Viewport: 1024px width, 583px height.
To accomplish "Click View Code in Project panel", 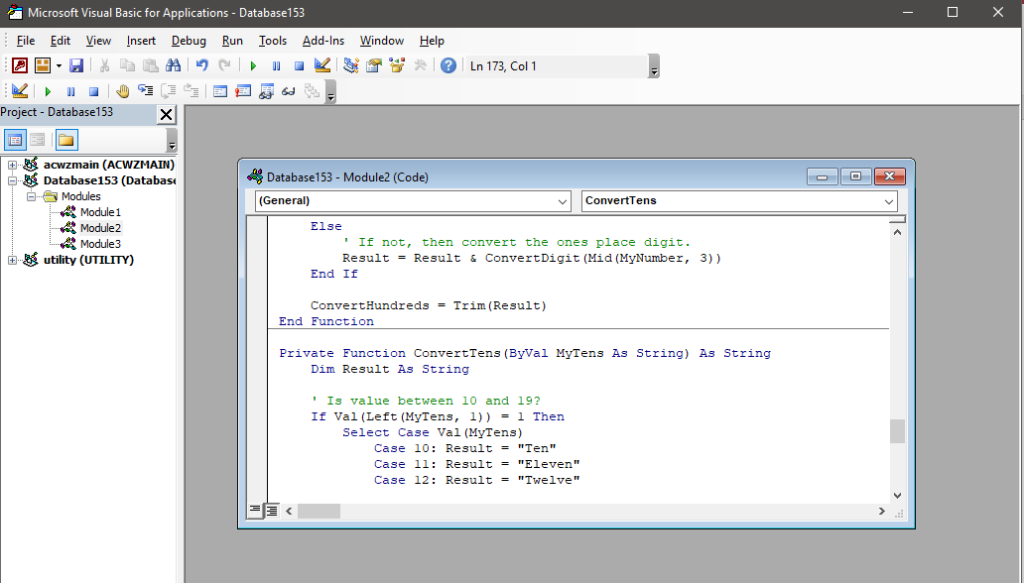I will (15, 140).
